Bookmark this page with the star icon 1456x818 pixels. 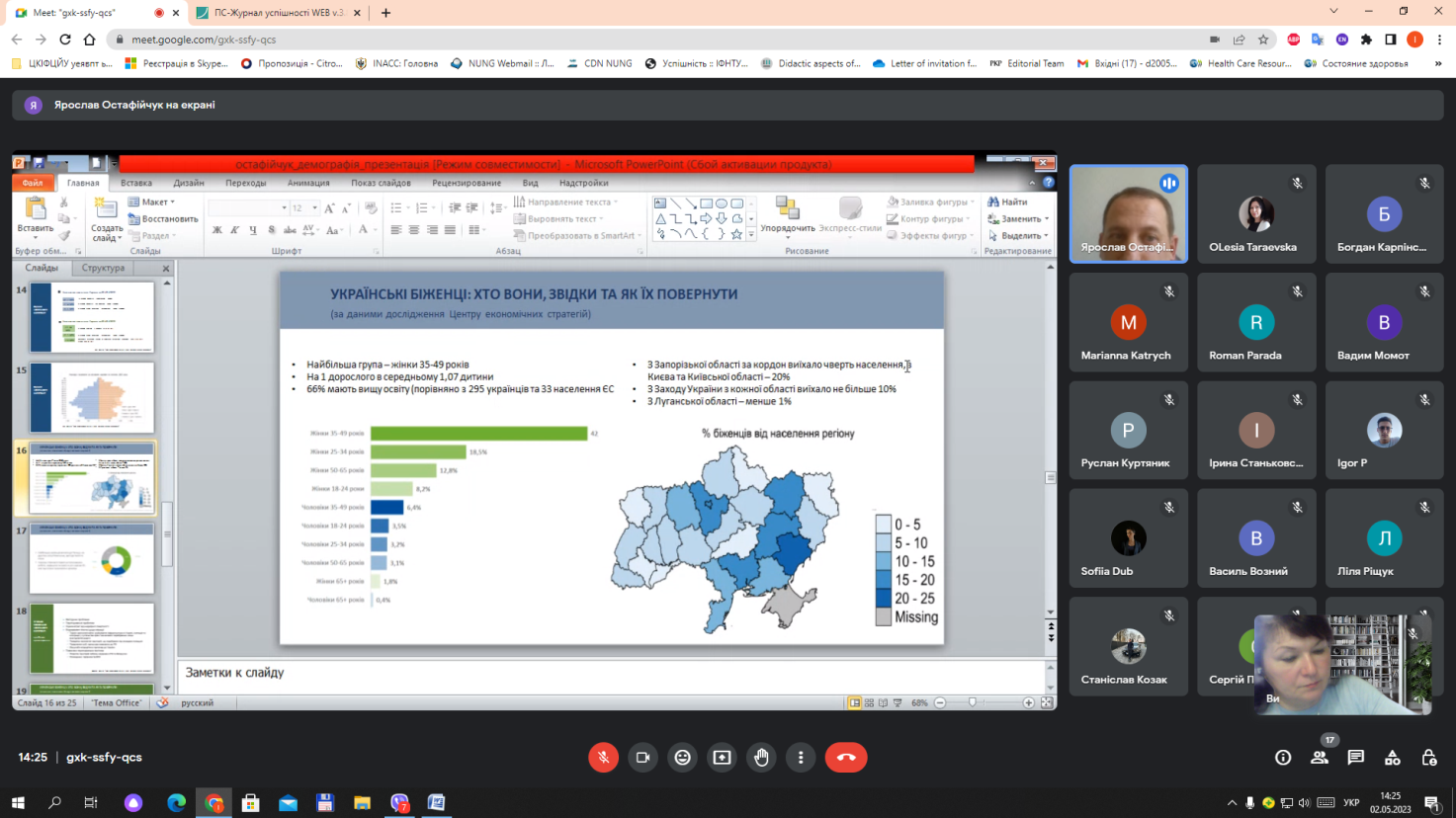click(x=1263, y=40)
